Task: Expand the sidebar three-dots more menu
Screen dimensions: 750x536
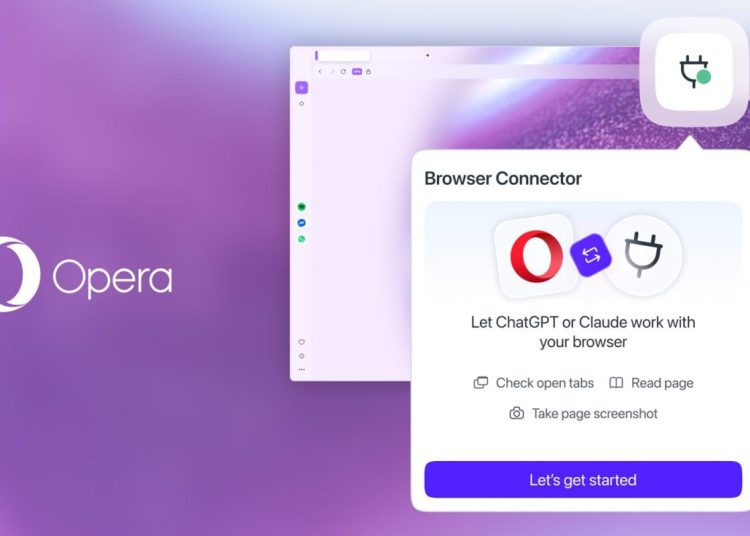Action: point(301,370)
